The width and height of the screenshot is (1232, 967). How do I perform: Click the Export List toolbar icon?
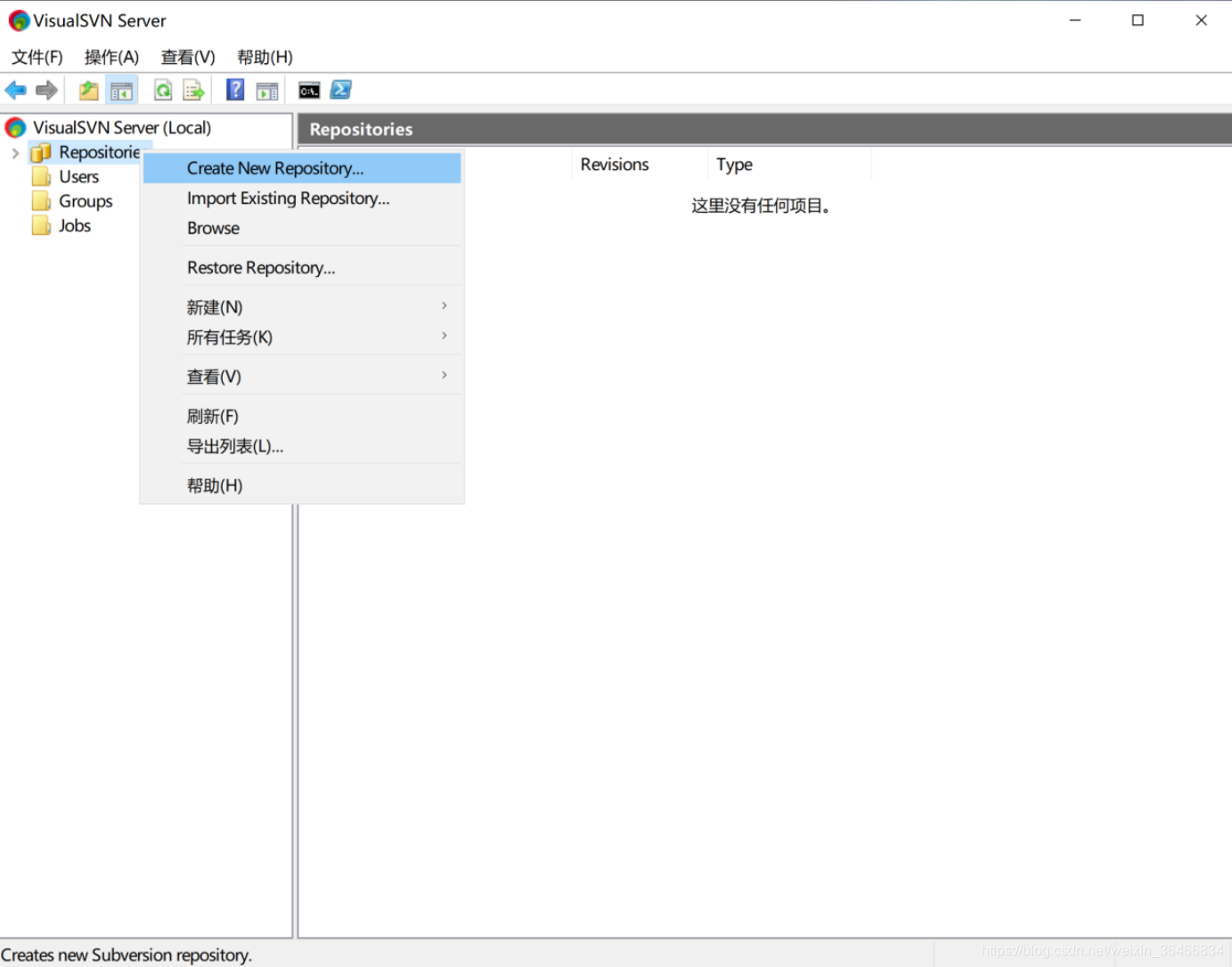(193, 90)
